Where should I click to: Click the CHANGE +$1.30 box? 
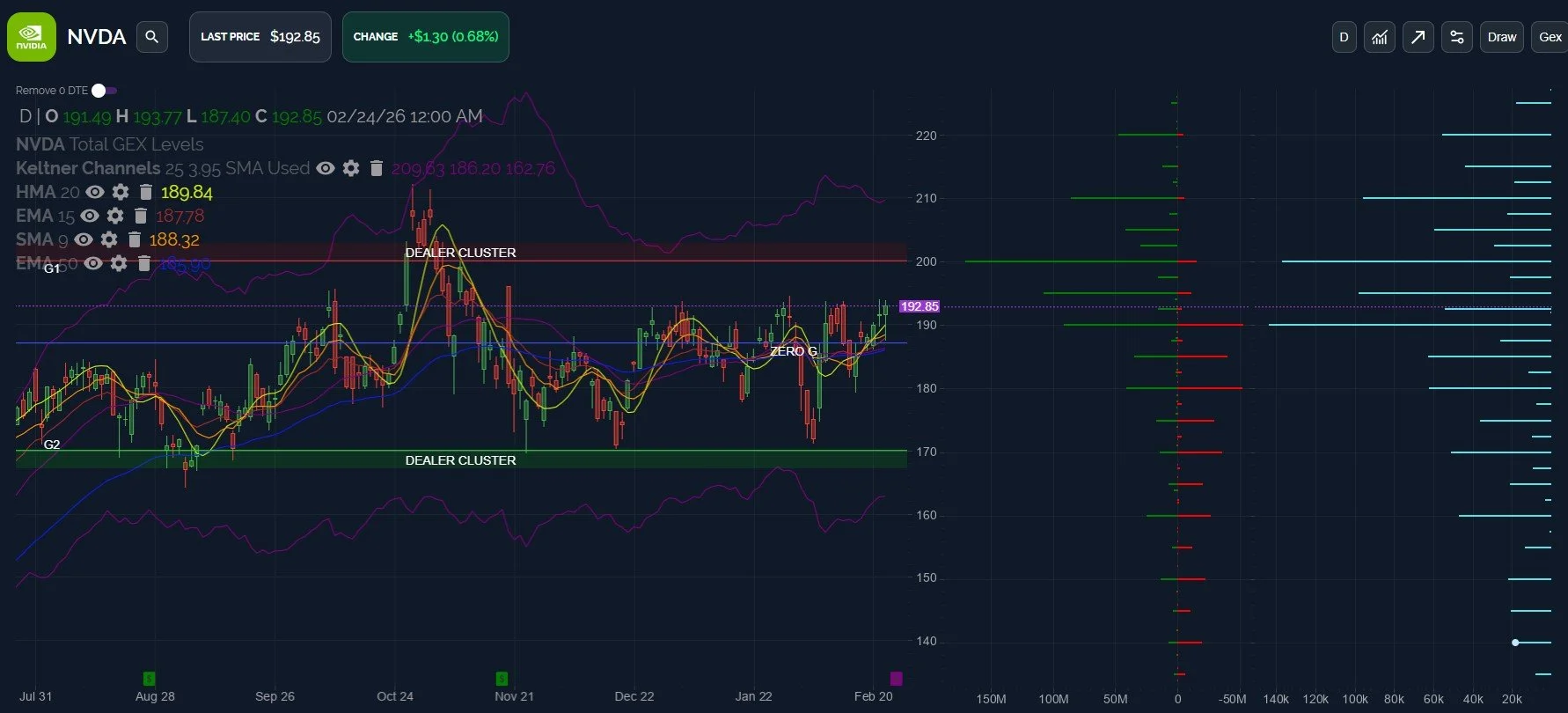coord(426,37)
